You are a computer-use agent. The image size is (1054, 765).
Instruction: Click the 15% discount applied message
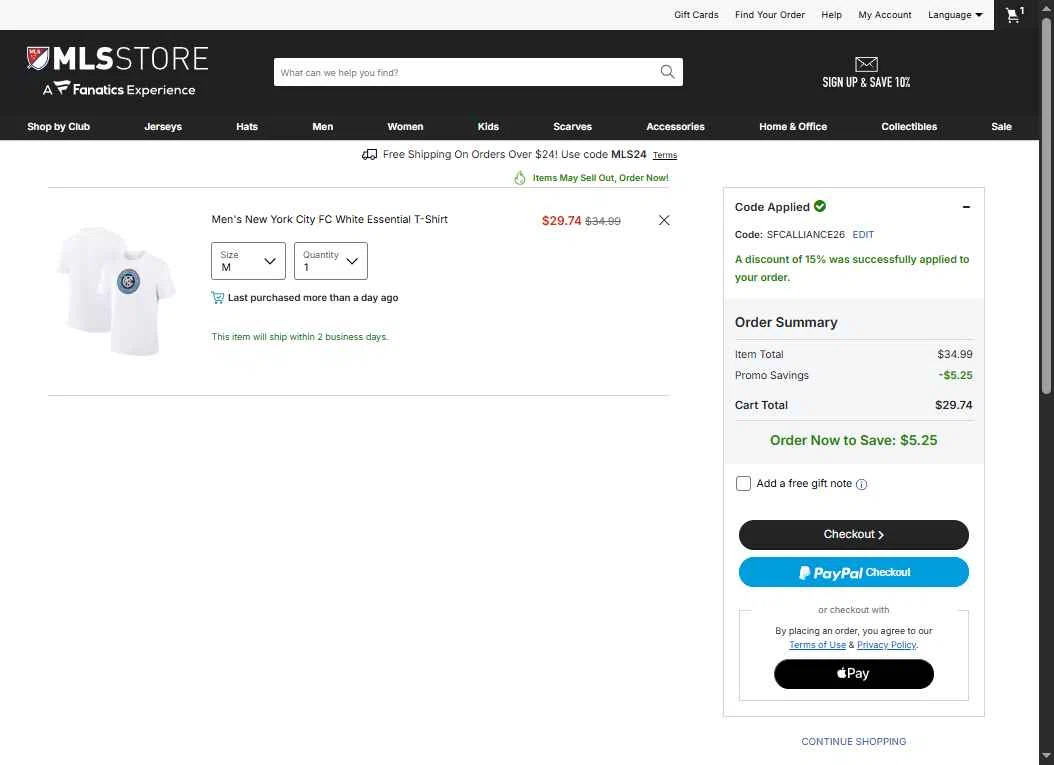[852, 268]
